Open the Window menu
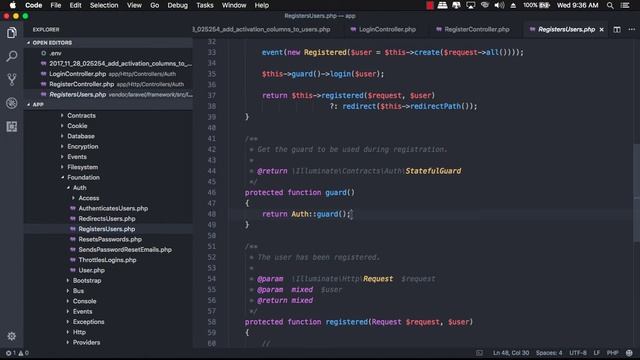The width and height of the screenshot is (640, 360). [x=234, y=5]
